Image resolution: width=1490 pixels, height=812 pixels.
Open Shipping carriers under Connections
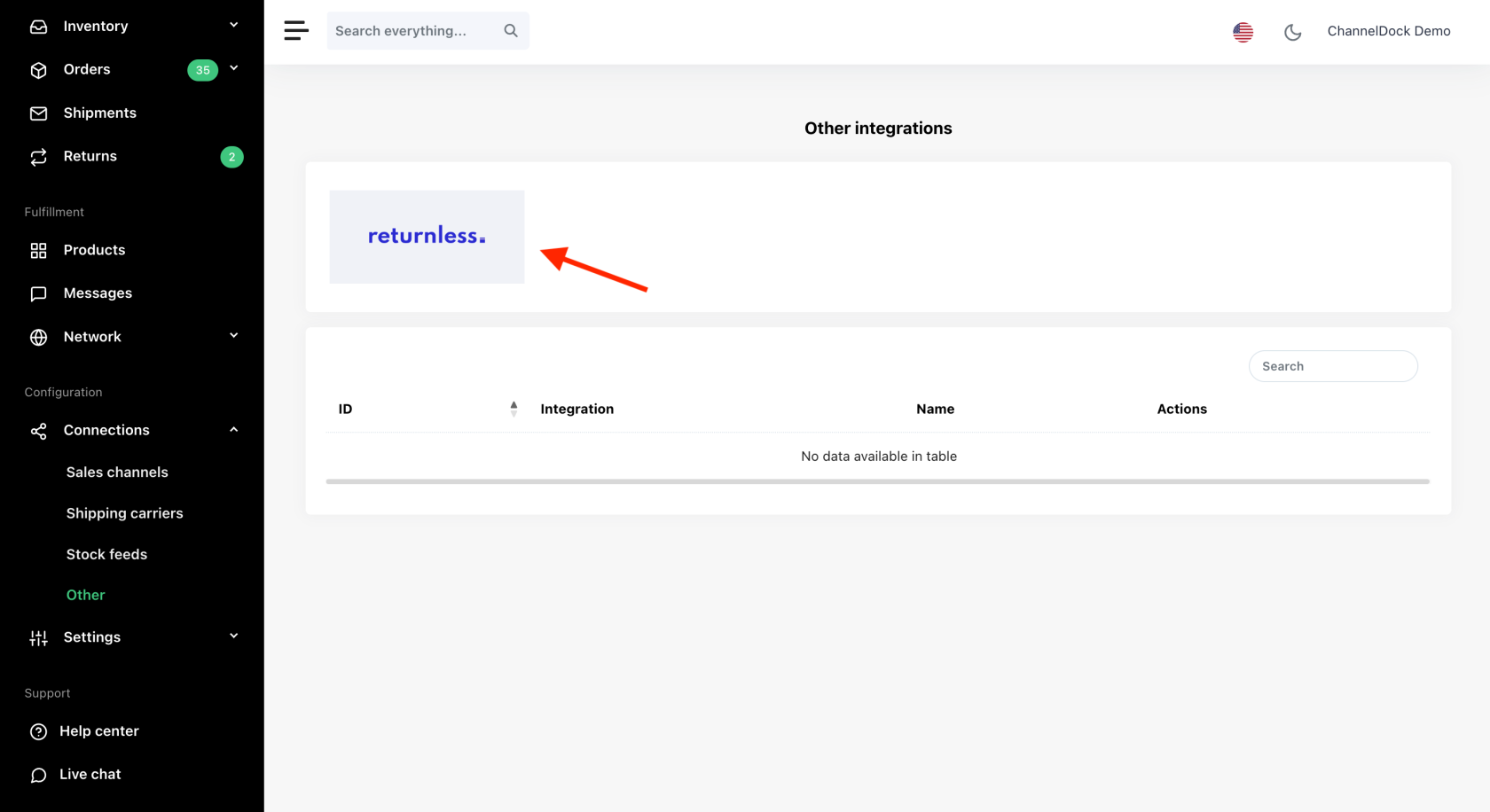tap(125, 513)
